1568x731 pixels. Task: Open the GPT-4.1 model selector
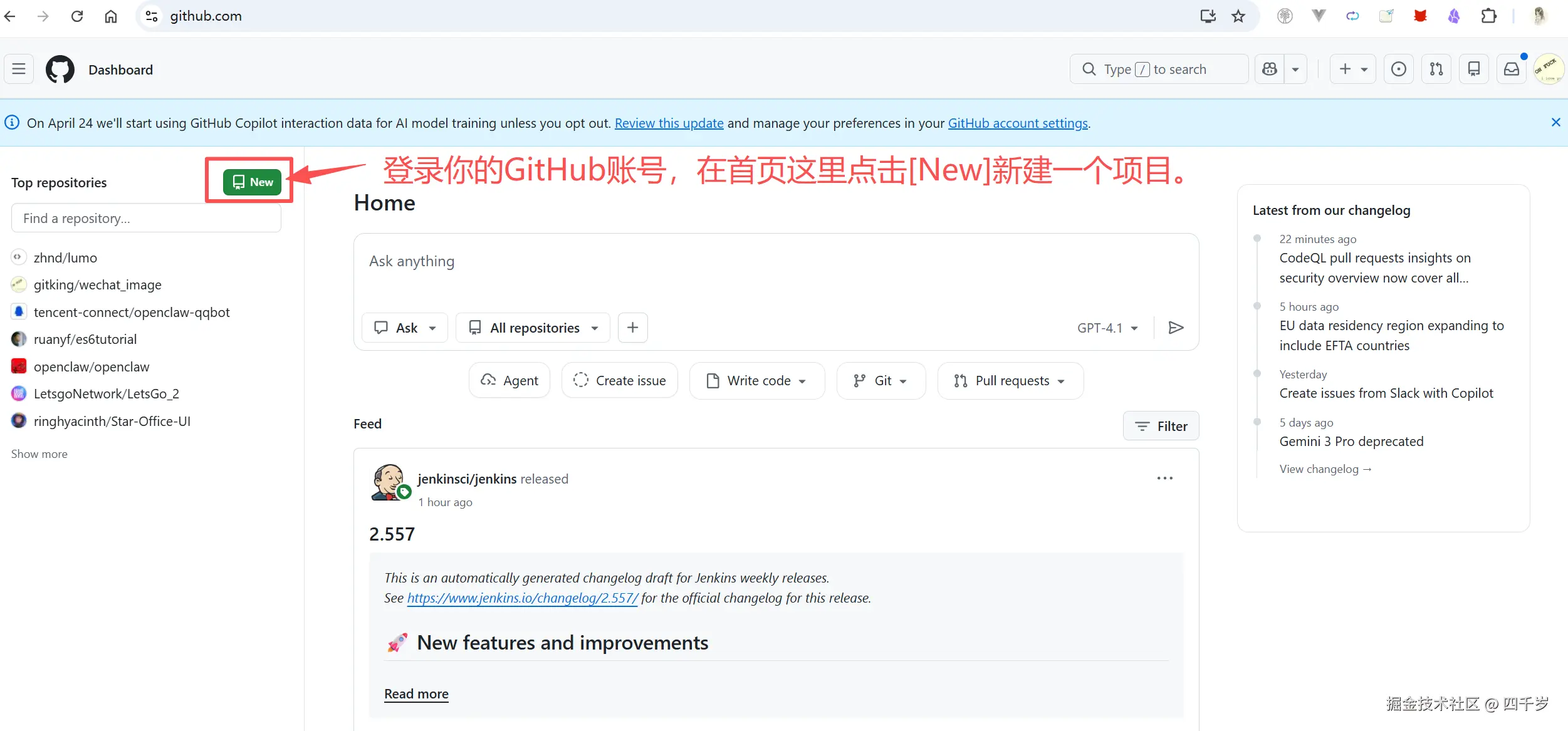click(1107, 327)
